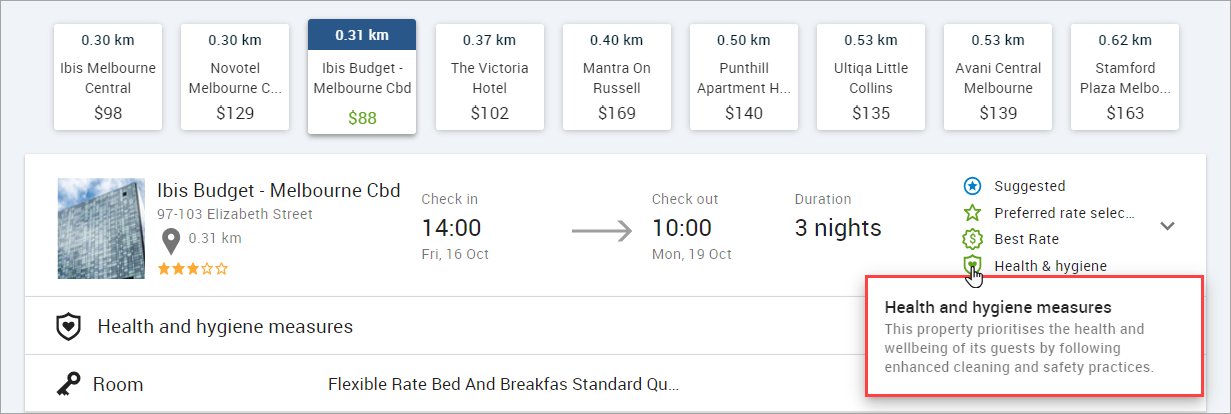
Task: Select the Ibis Melbourne Central $98 card
Action: 107,77
